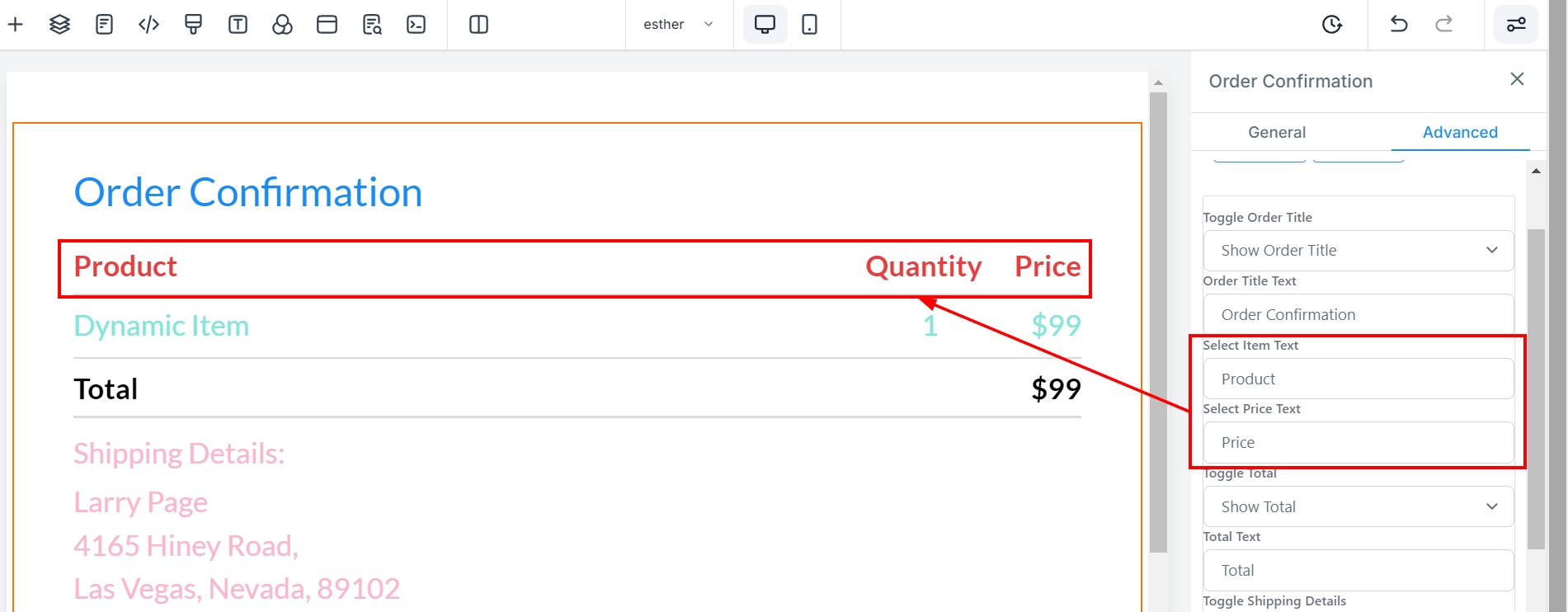The height and width of the screenshot is (612, 1568).
Task: Expand the Show Order Title dropdown
Action: 1358,251
